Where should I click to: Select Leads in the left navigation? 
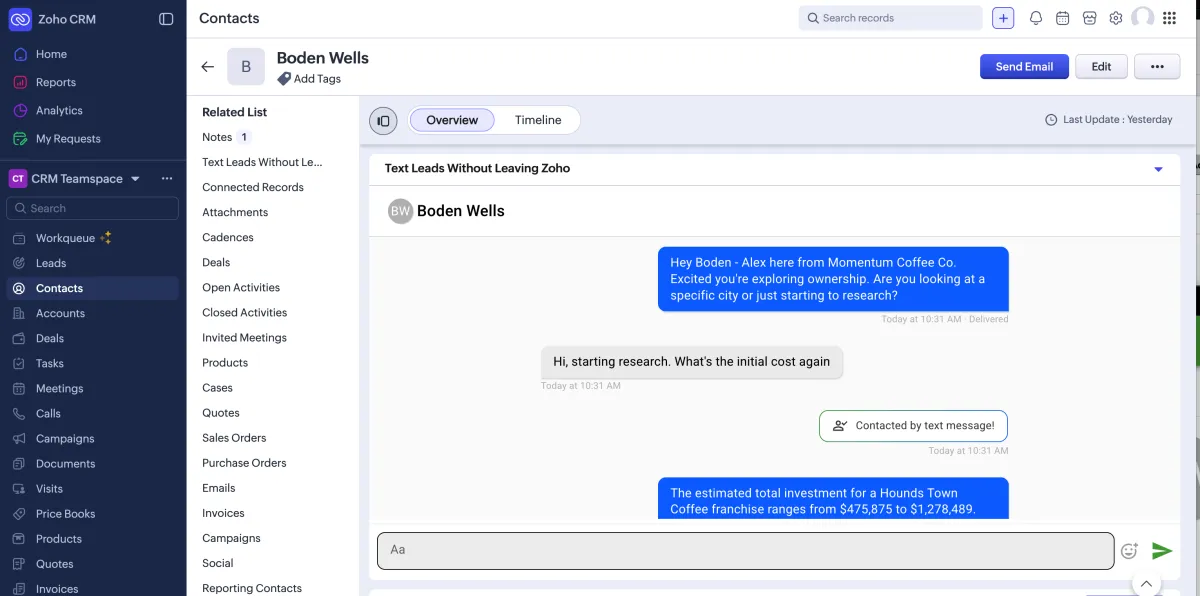[52, 263]
